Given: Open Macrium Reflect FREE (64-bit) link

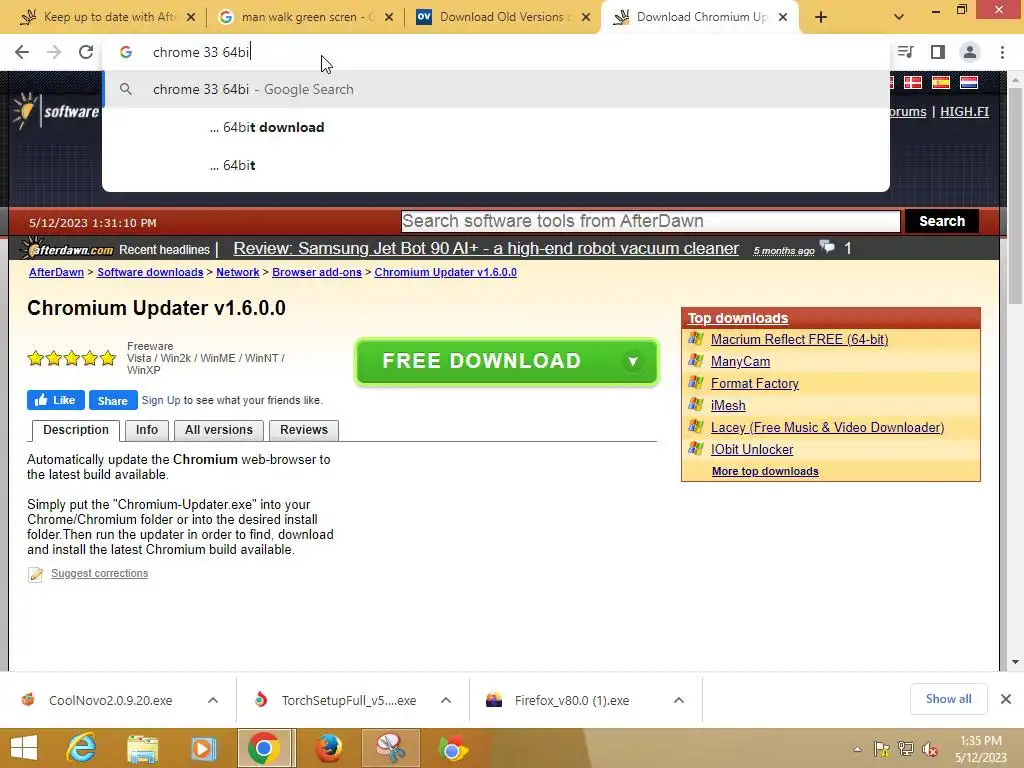Looking at the screenshot, I should tap(799, 340).
